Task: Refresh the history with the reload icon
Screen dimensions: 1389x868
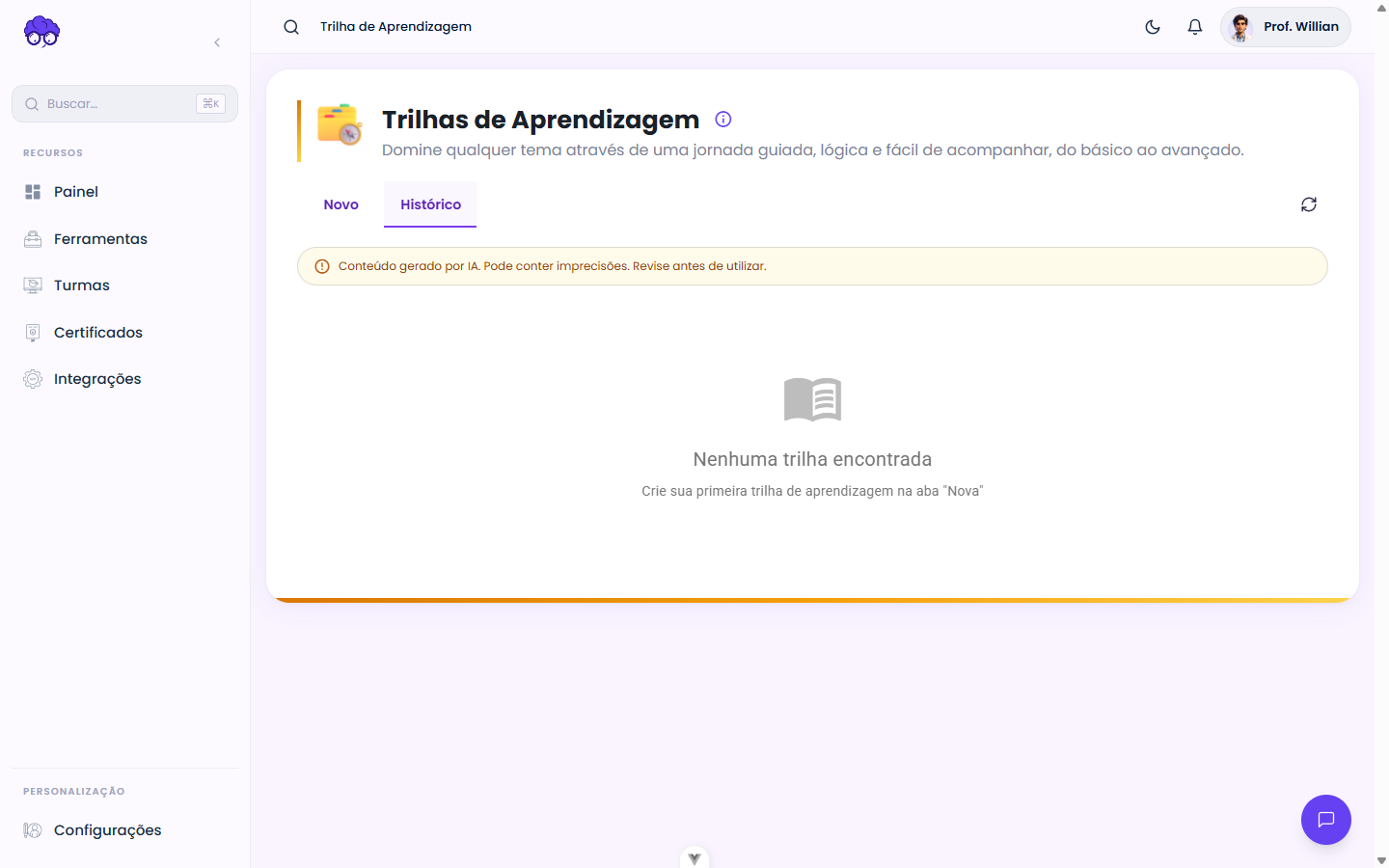Action: [1309, 204]
